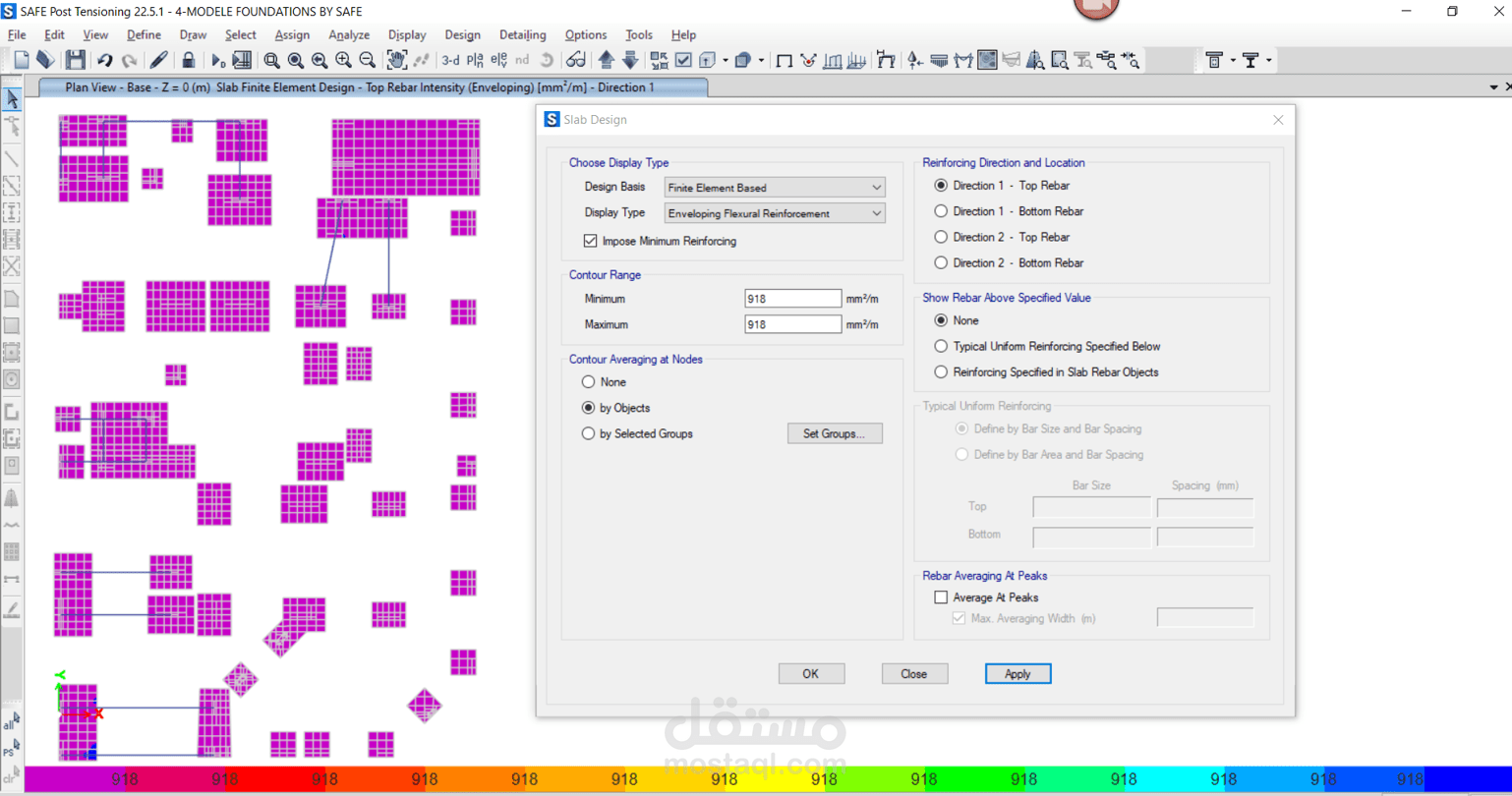Choose by Selected Groups contour averaging
The height and width of the screenshot is (796, 1512).
(637, 433)
